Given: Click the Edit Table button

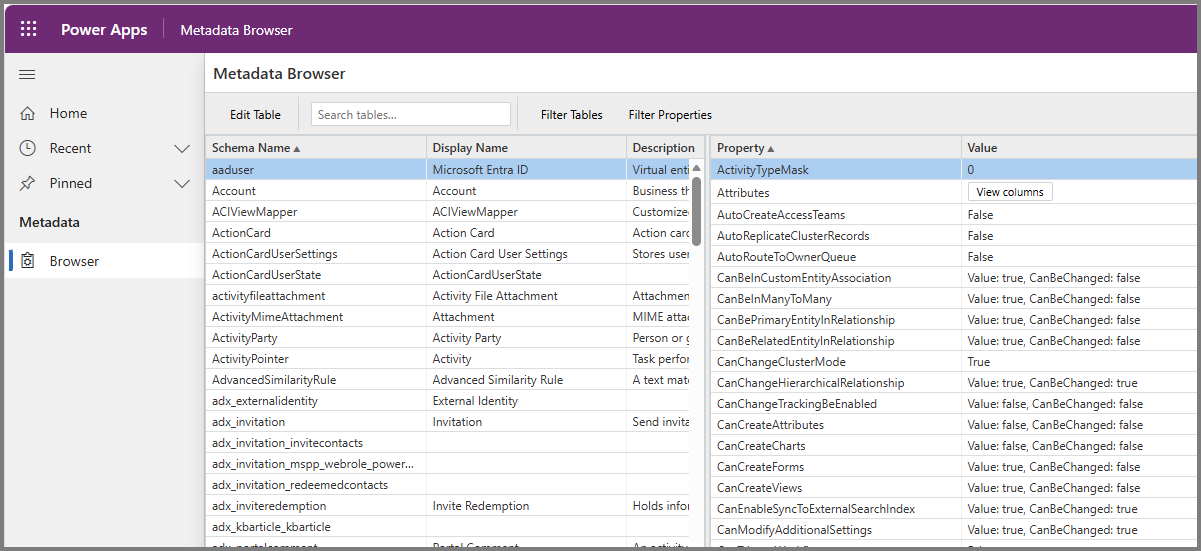Looking at the screenshot, I should (255, 115).
